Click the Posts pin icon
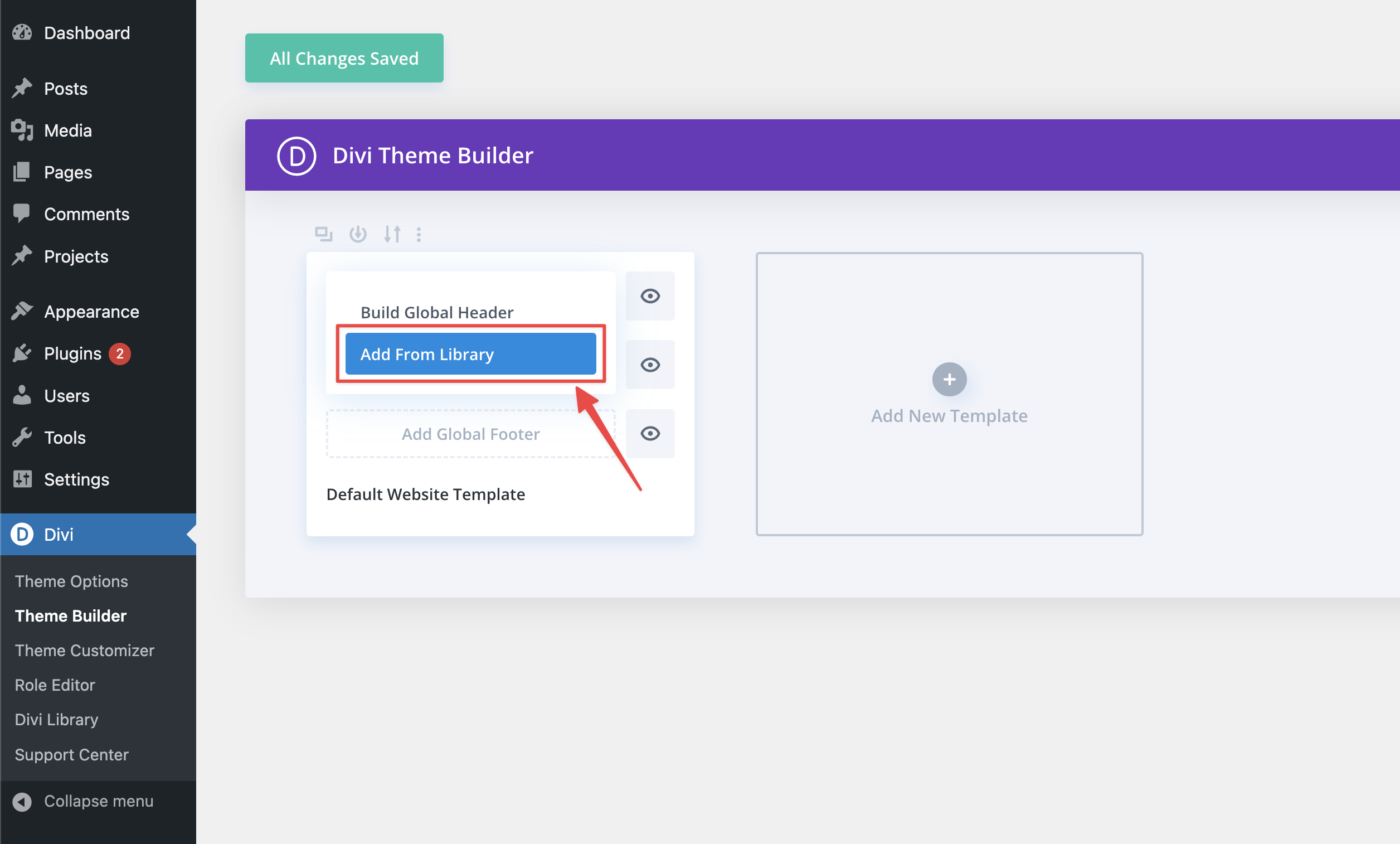Image resolution: width=1400 pixels, height=844 pixels. point(22,88)
